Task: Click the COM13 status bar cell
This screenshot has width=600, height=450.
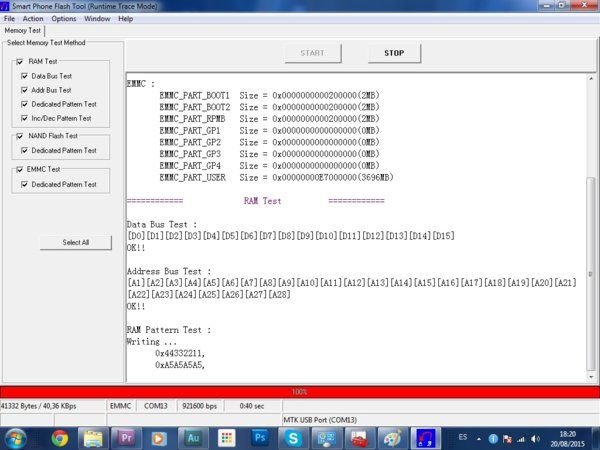Action: pyautogui.click(x=156, y=406)
